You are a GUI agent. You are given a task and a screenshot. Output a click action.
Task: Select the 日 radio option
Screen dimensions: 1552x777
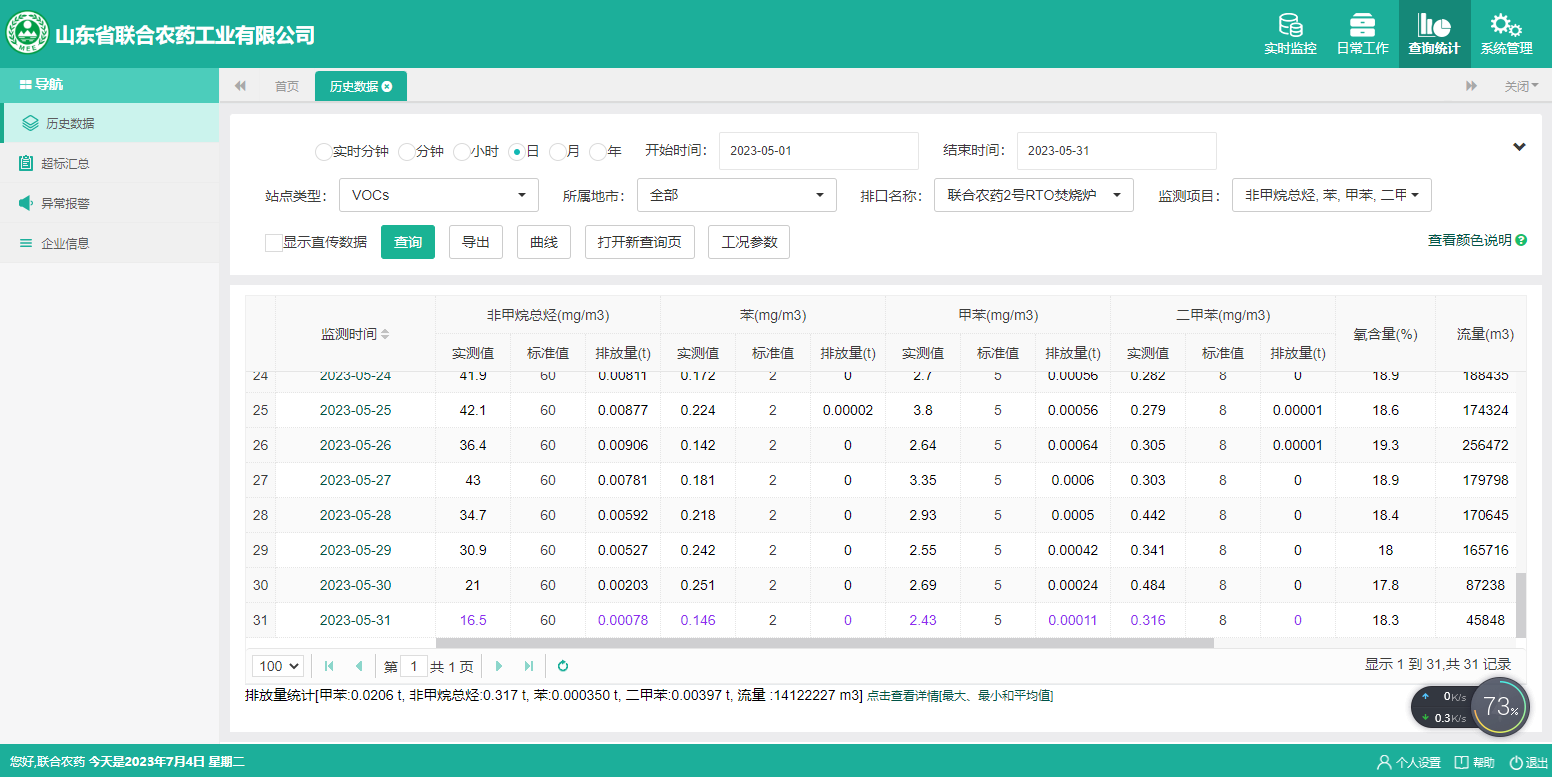coord(516,152)
